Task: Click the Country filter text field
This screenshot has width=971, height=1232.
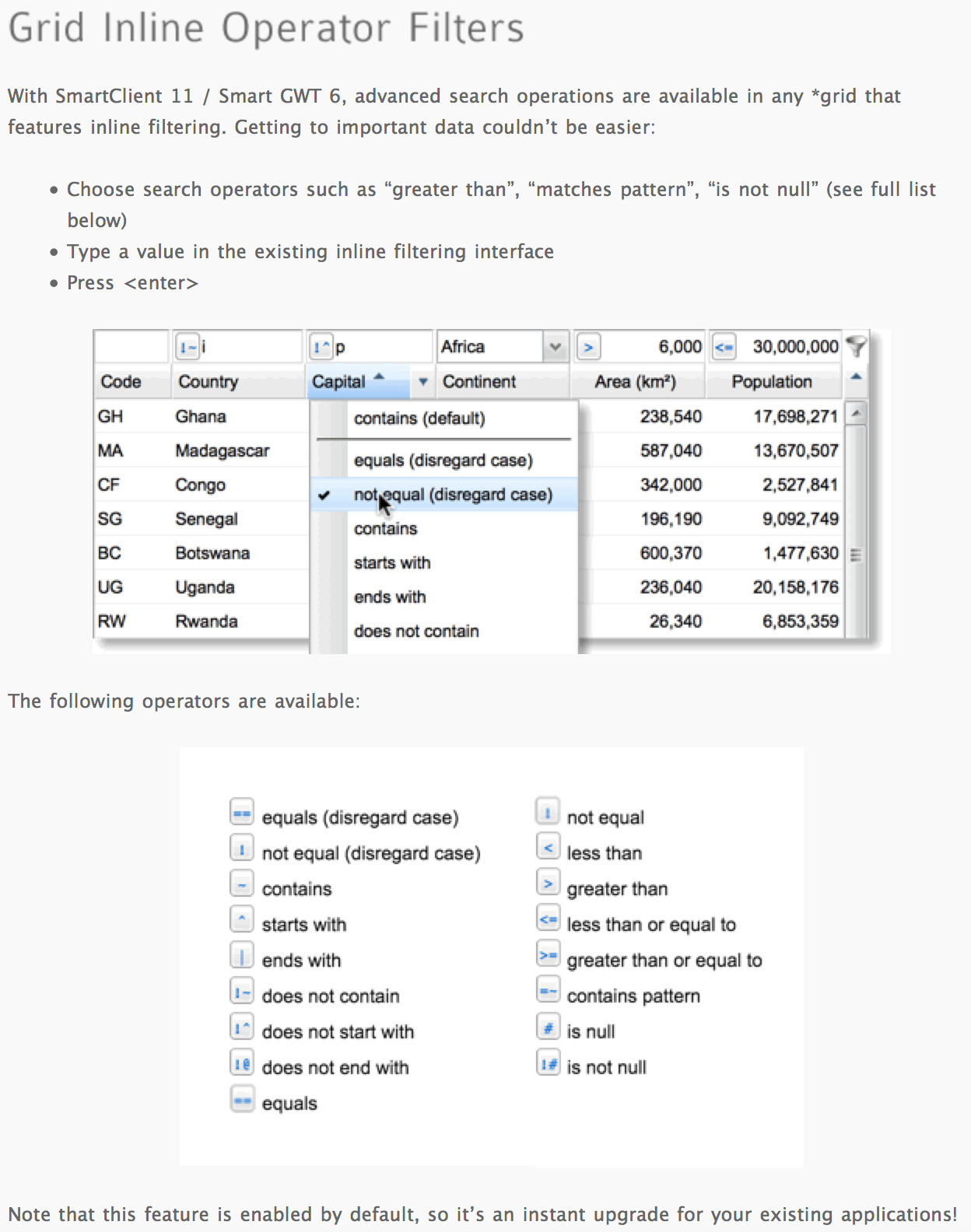Action: 251,347
